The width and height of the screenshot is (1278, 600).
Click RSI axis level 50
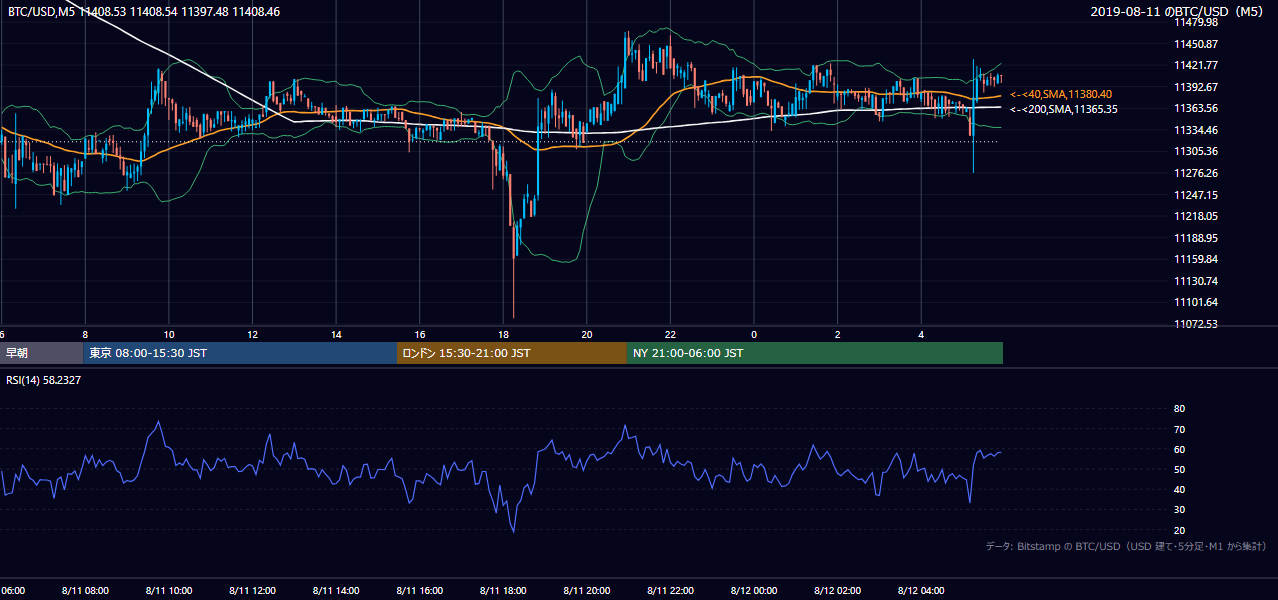click(x=1179, y=469)
